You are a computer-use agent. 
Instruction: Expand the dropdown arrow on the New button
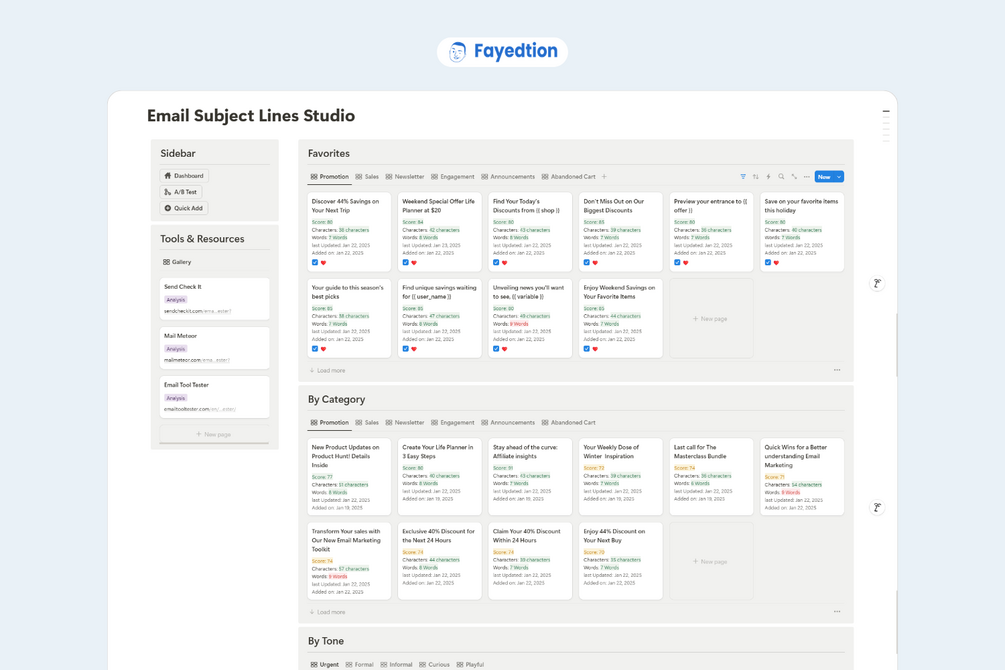[839, 177]
